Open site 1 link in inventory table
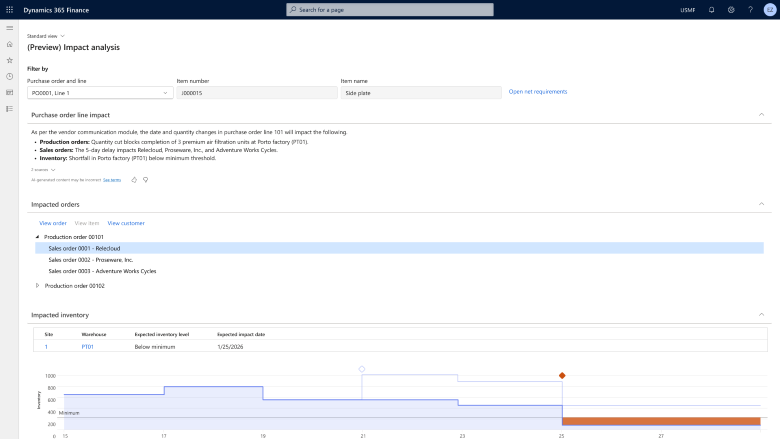 [46, 347]
